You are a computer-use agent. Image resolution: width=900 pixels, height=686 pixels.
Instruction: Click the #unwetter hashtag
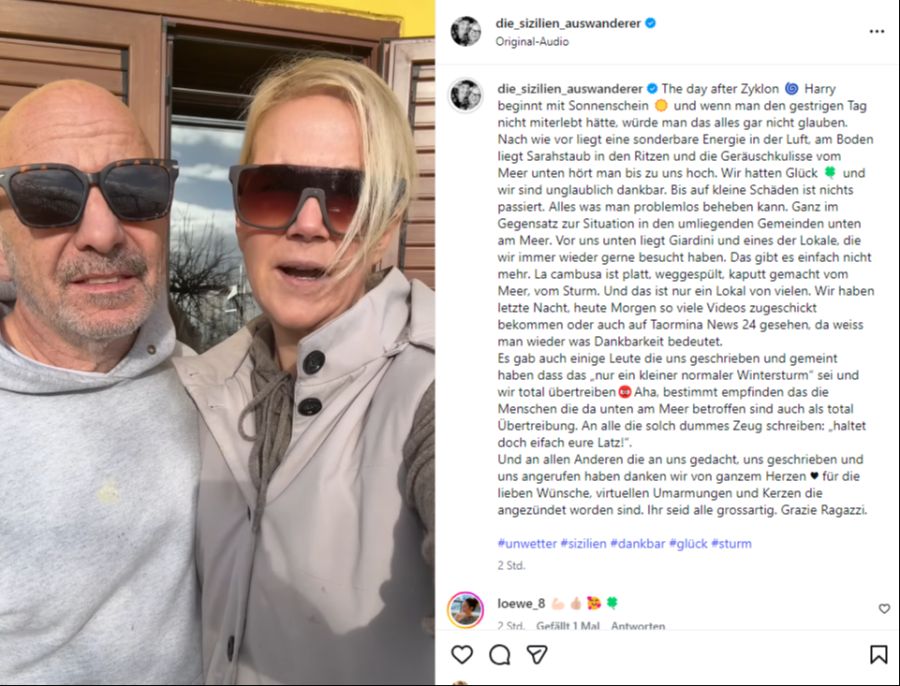527,543
